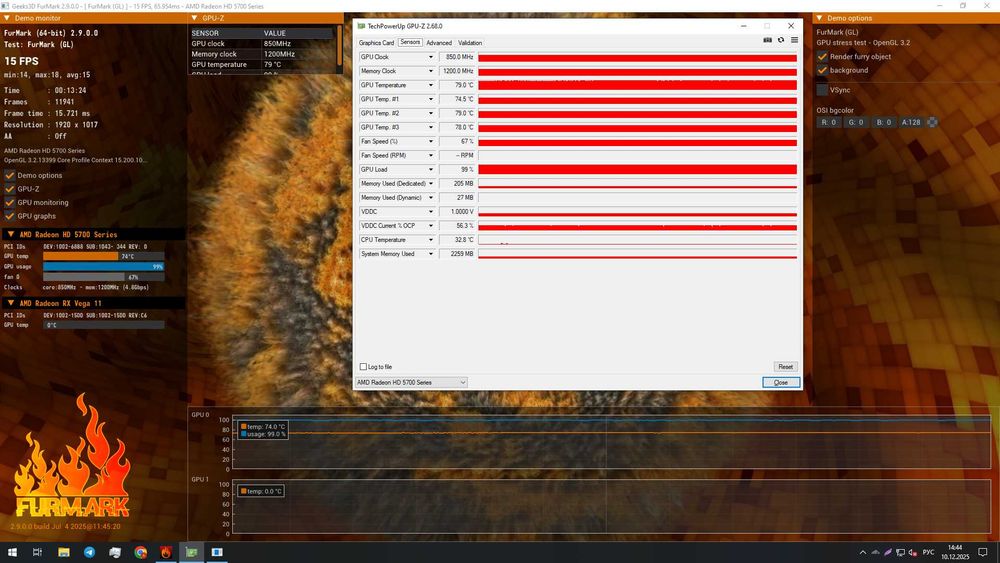Viewport: 1000px width, 563px height.
Task: Click the blue window app icon in the taskbar
Action: 217,552
